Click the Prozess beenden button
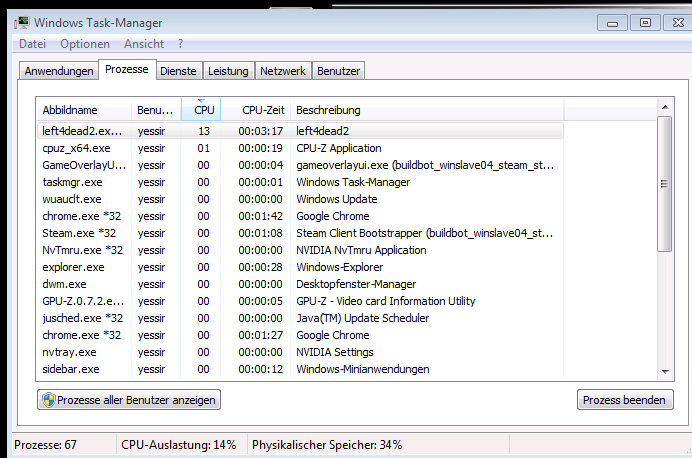 tap(625, 400)
